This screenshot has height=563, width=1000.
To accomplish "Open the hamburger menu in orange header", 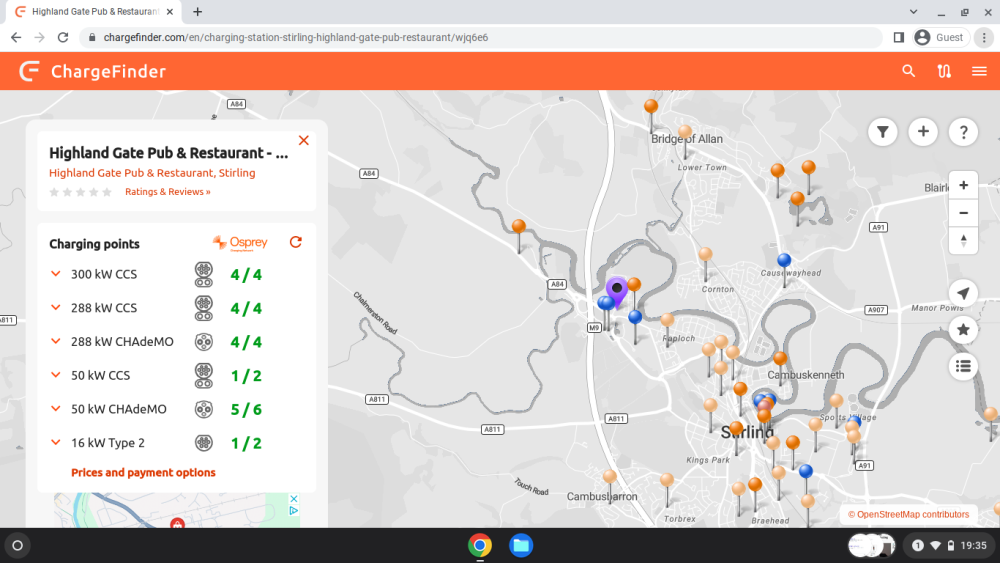I will click(x=980, y=71).
